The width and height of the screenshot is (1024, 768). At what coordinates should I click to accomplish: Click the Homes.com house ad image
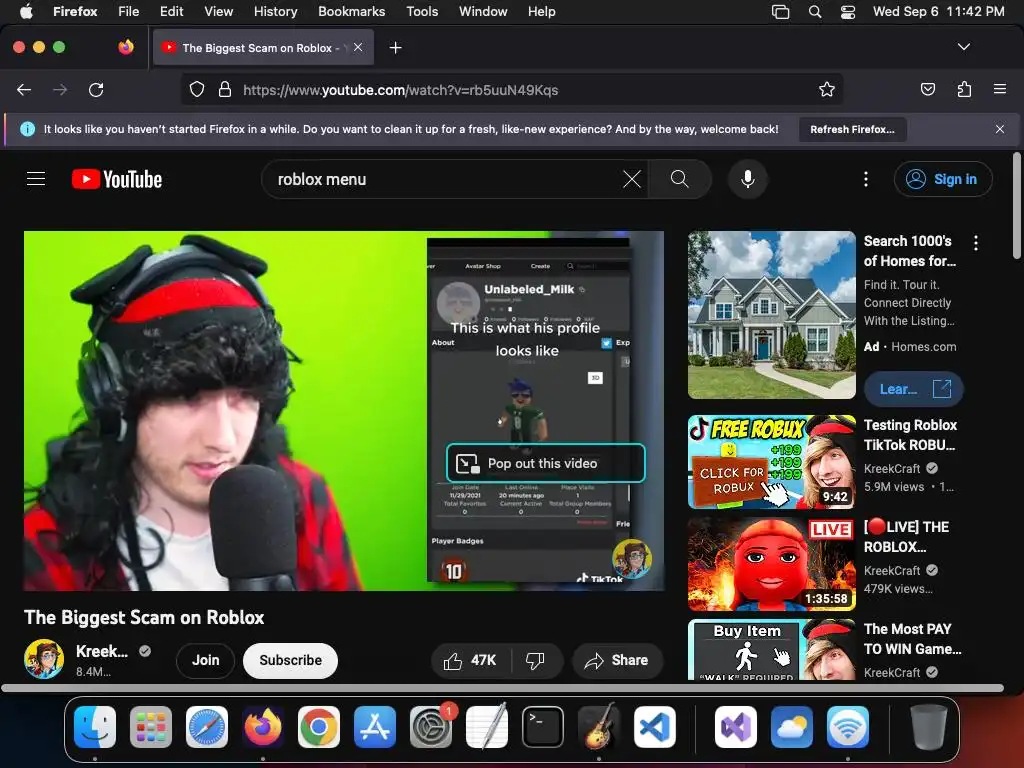pyautogui.click(x=771, y=315)
